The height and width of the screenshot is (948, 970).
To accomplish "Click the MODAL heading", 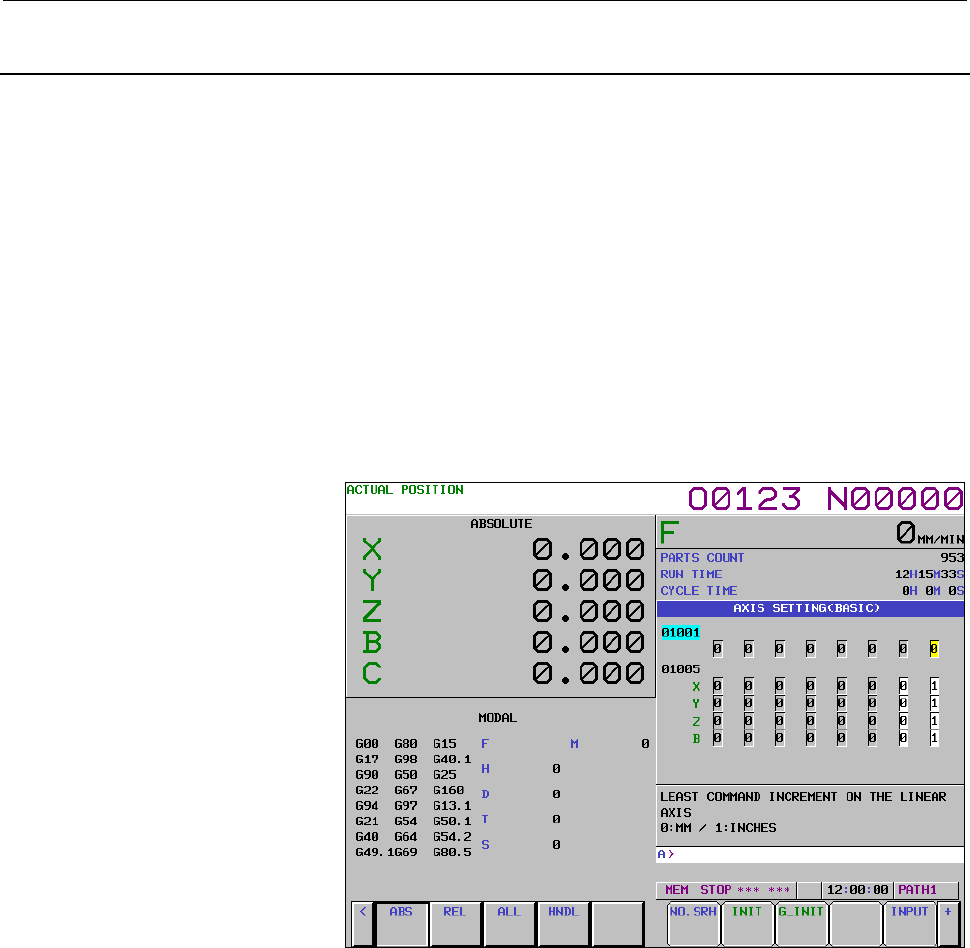I will 497,718.
